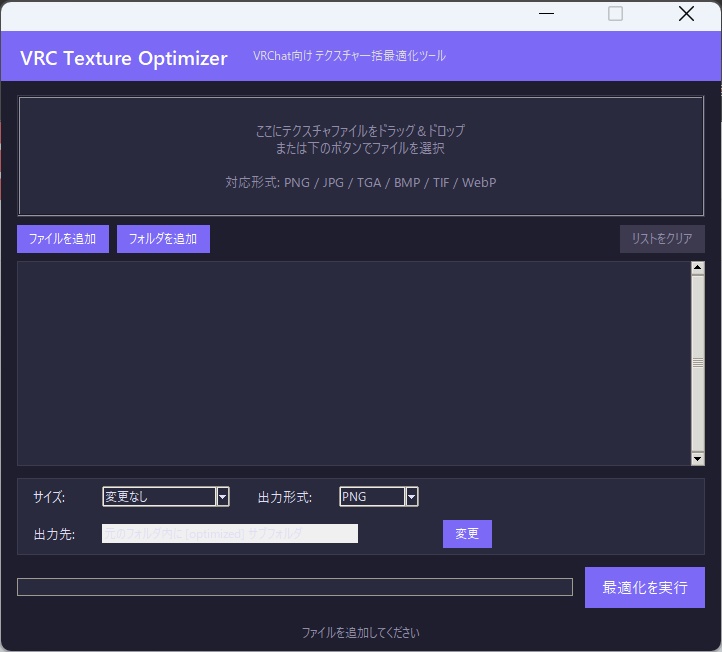Click the リストをクリア button
The width and height of the screenshot is (722, 652).
[662, 239]
